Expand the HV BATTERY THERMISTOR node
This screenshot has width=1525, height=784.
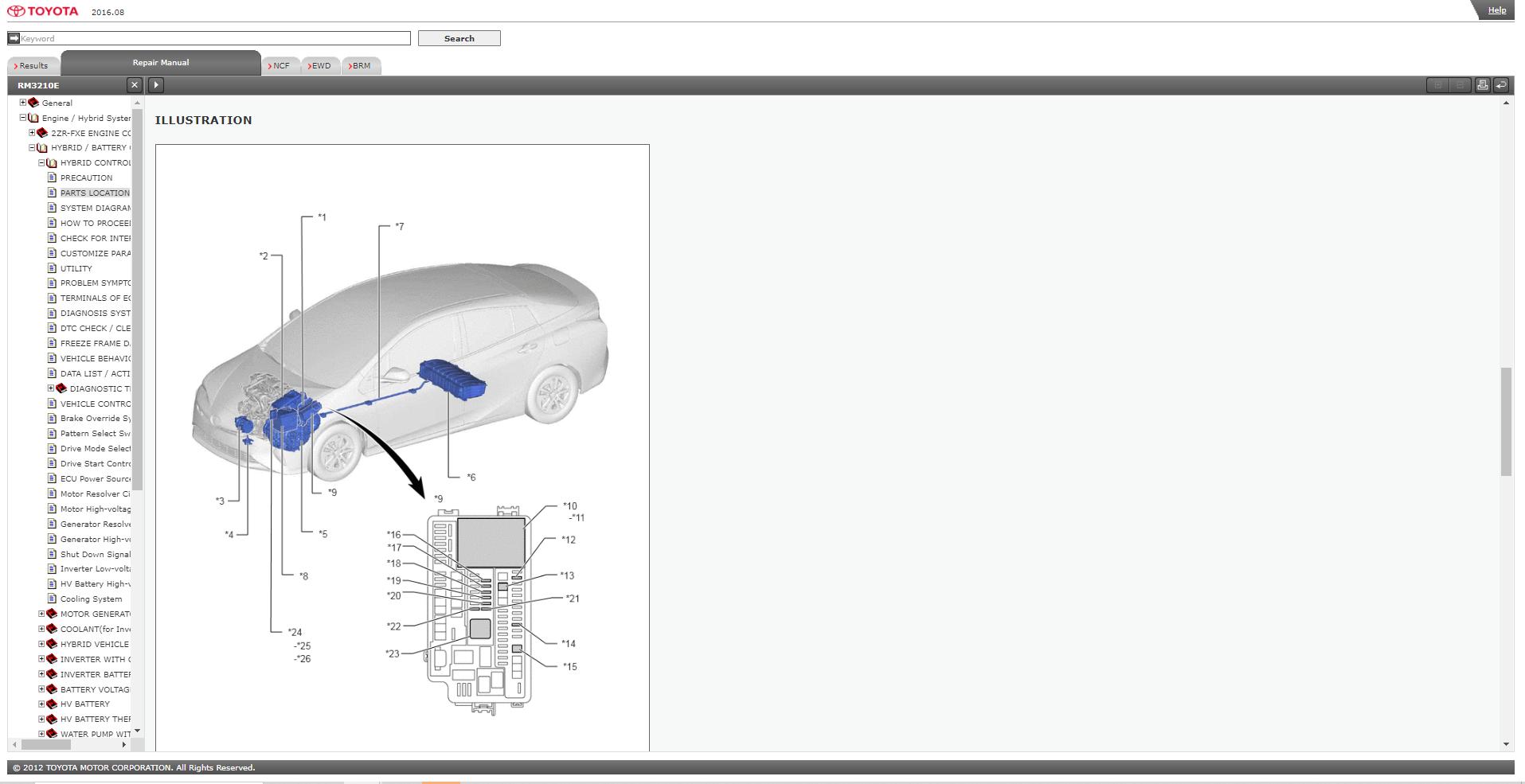42,719
